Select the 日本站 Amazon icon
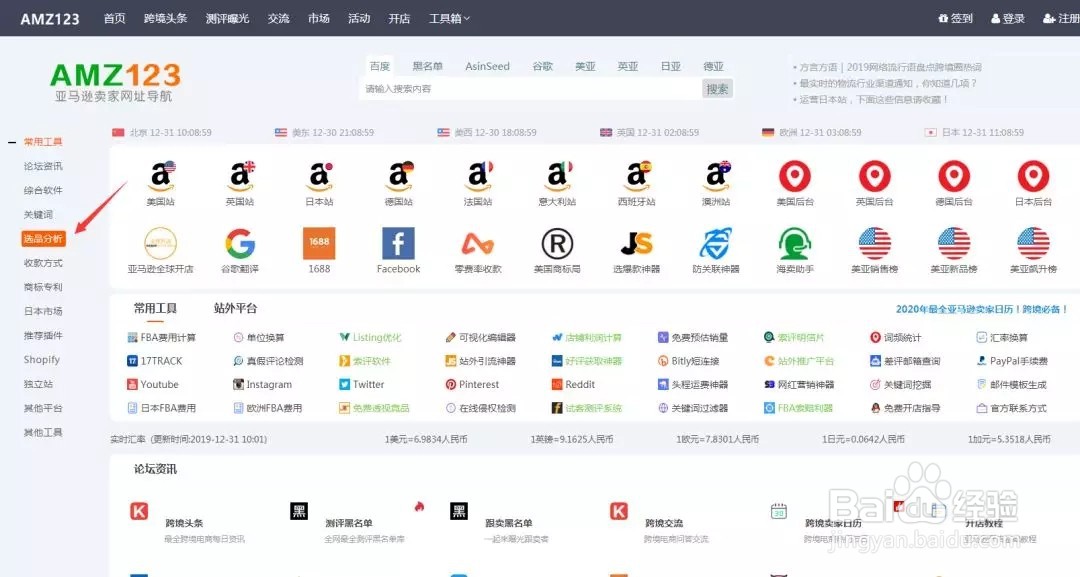The height and width of the screenshot is (577, 1080). (320, 180)
